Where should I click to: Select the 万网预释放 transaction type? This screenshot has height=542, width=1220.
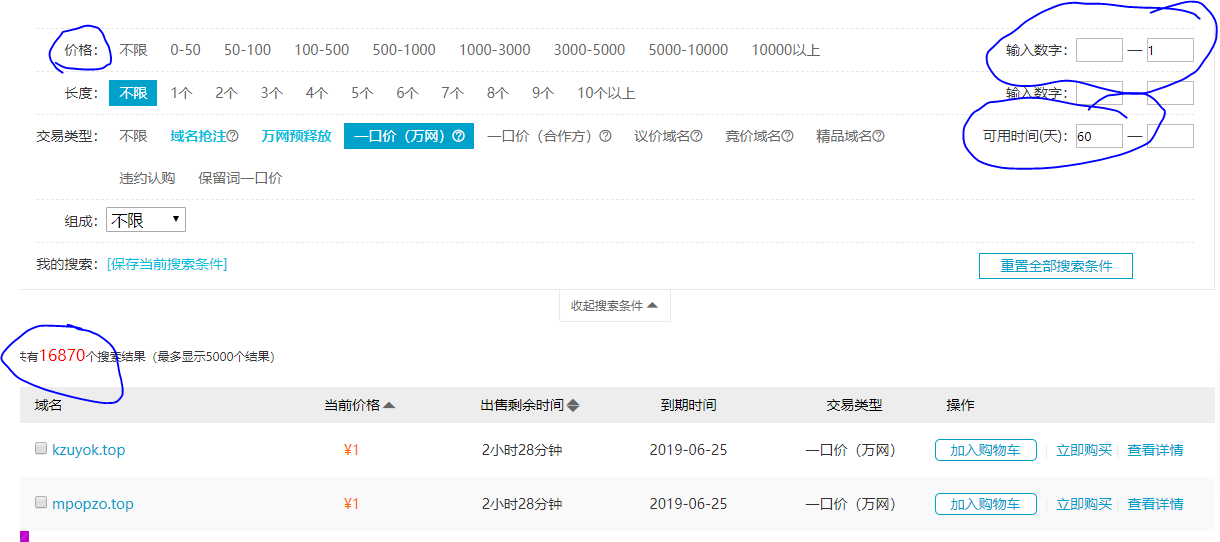click(296, 136)
